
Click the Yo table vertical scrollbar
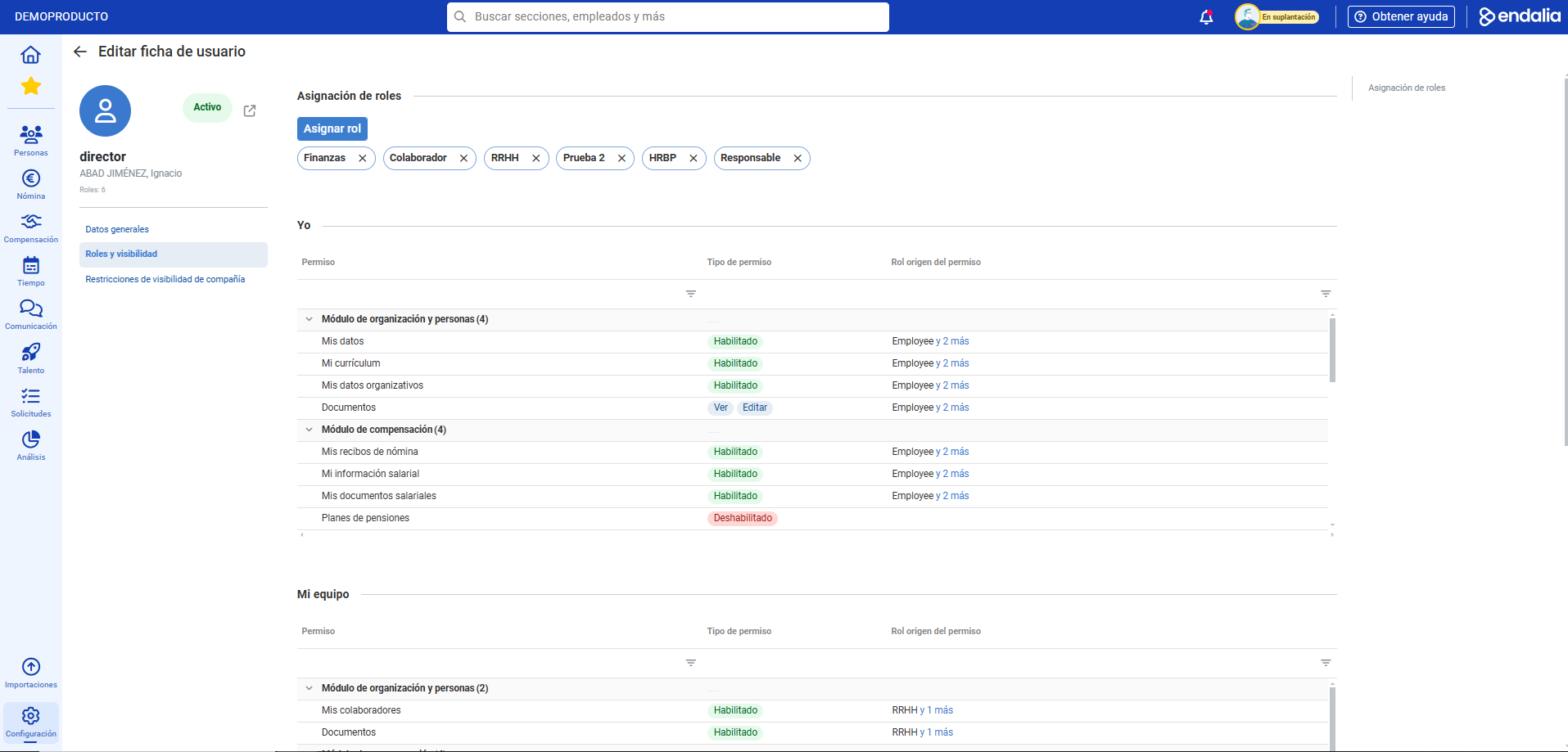pyautogui.click(x=1332, y=350)
